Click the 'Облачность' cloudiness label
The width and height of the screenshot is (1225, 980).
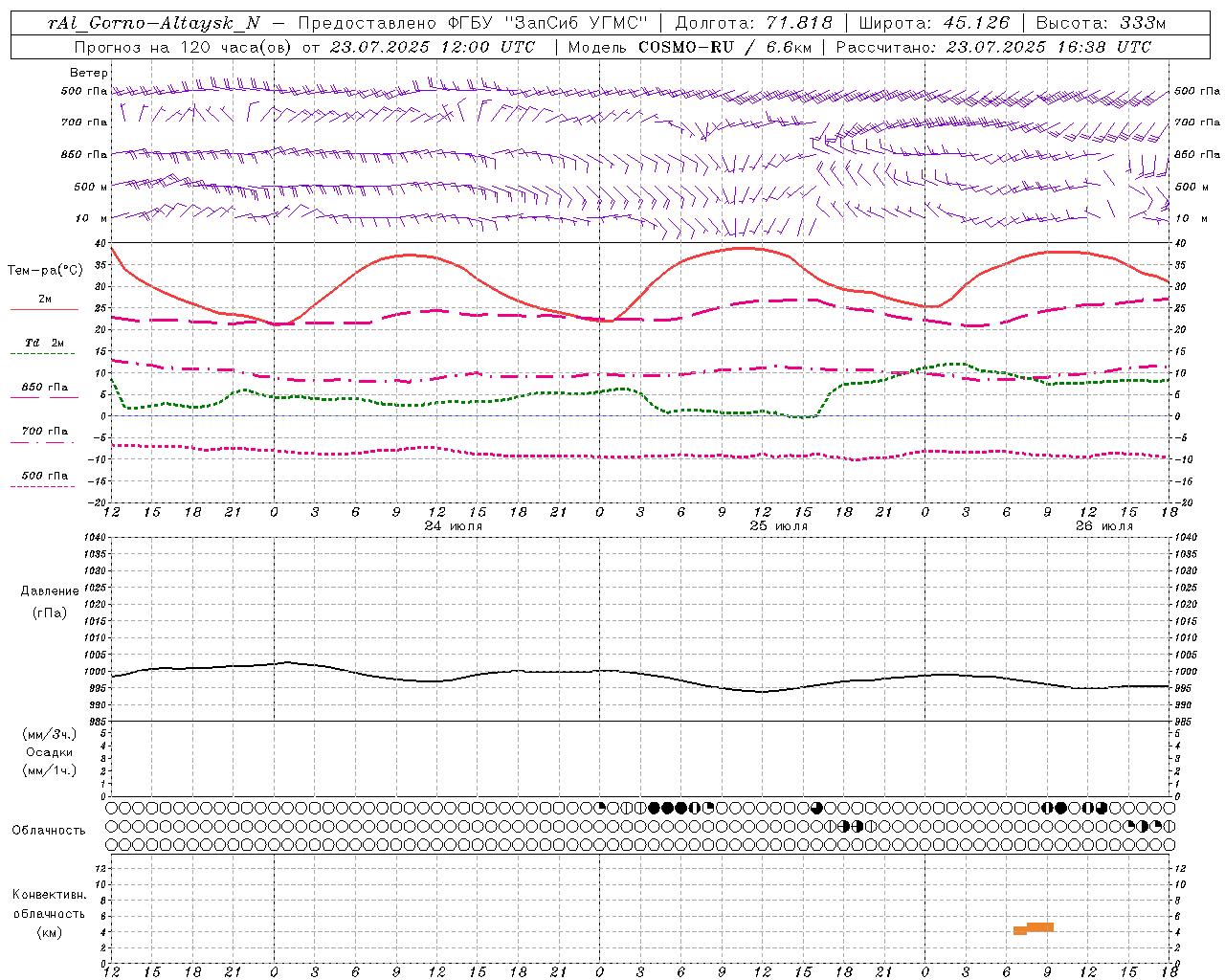(x=49, y=831)
